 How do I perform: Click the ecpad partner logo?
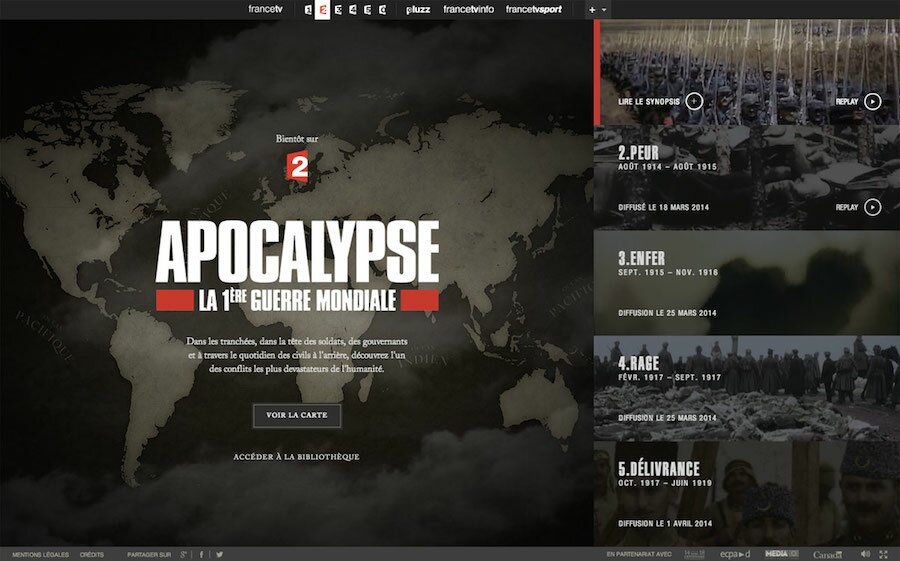(x=735, y=554)
